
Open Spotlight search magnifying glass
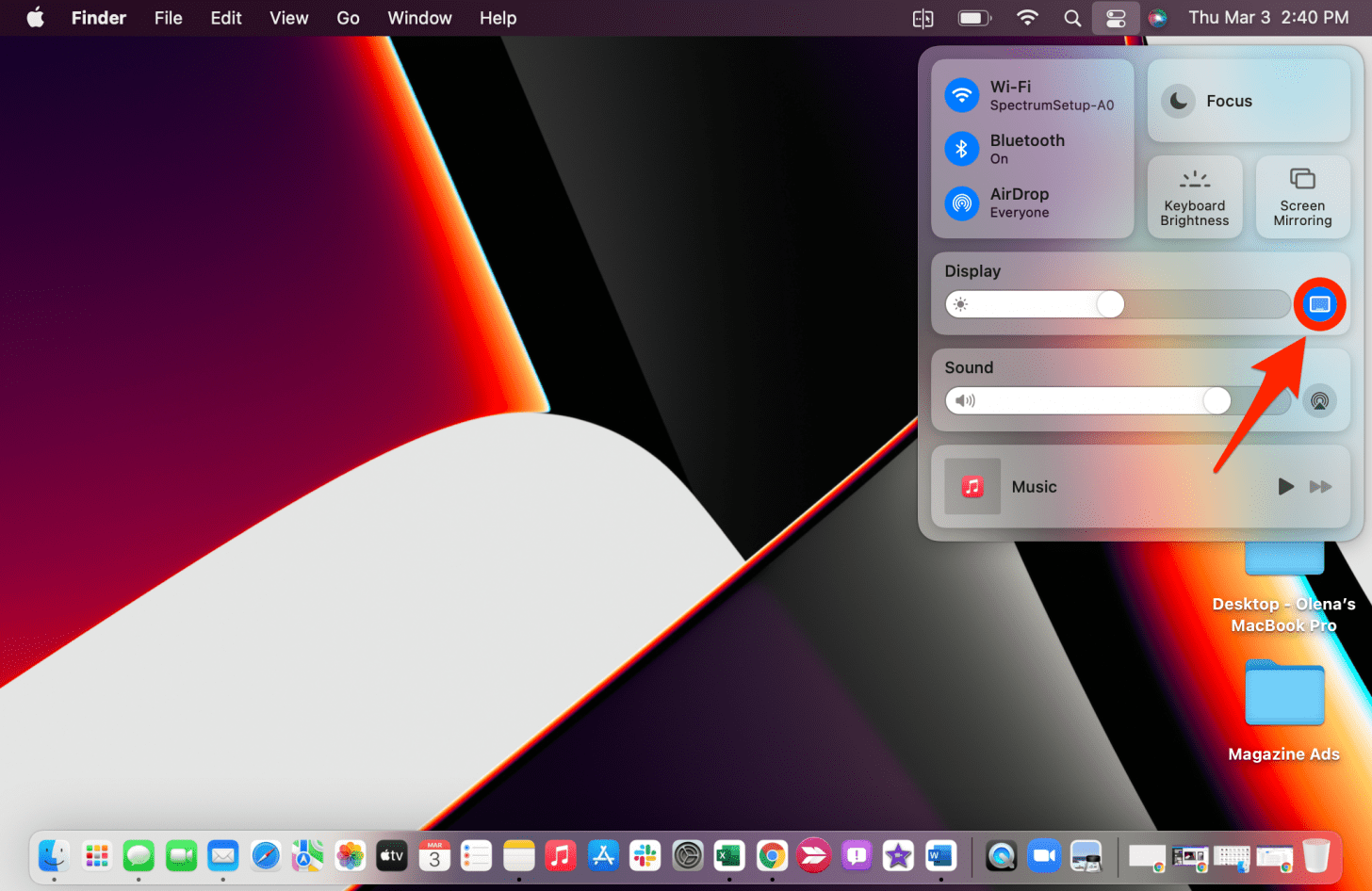1071,18
